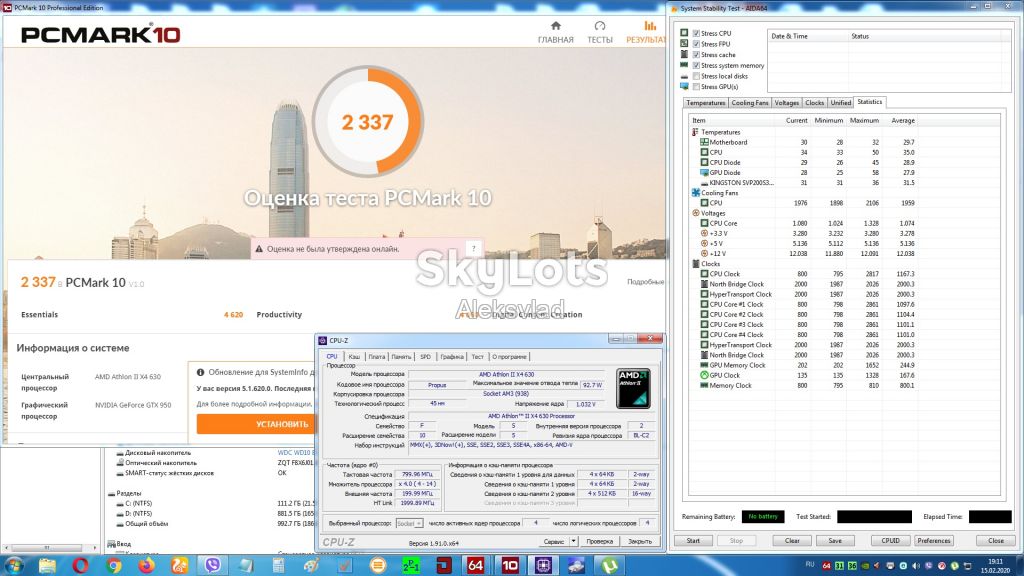Screen dimensions: 1024x576
Task: Open Viber from the taskbar
Action: coord(212,565)
